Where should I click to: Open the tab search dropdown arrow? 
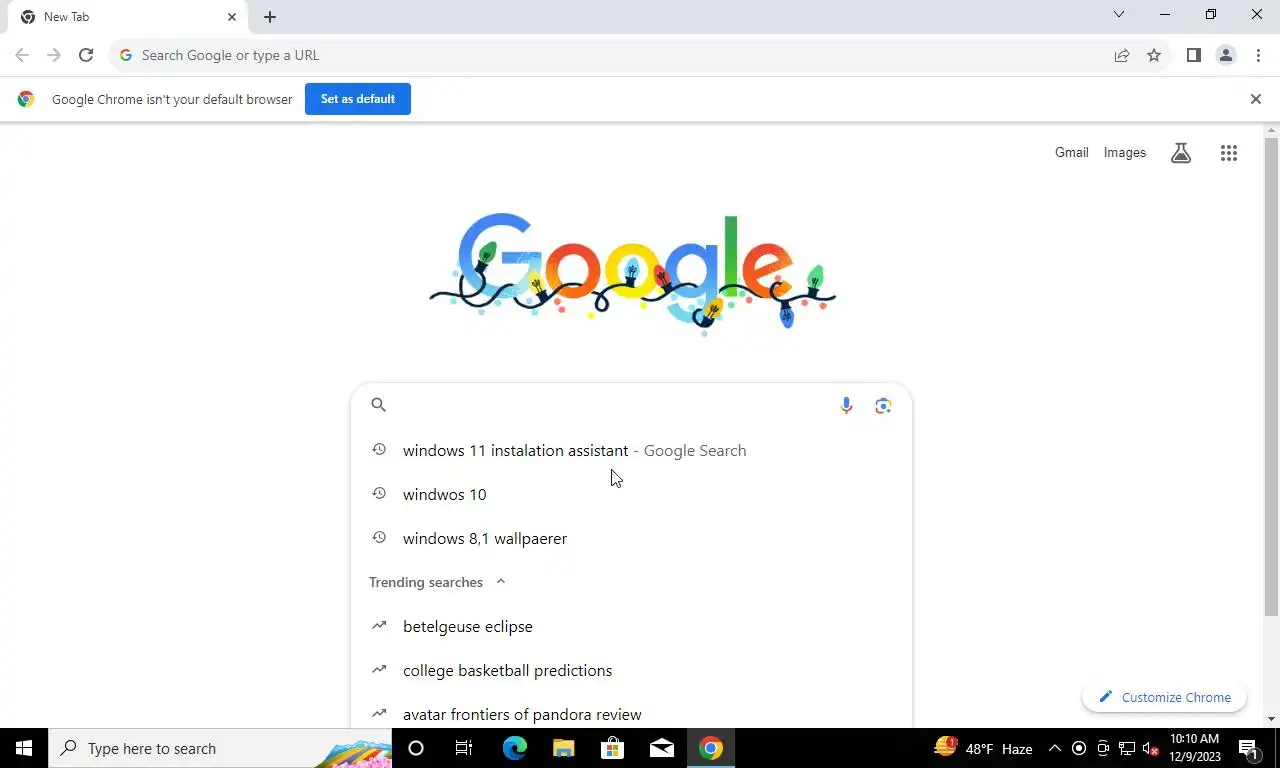click(x=1119, y=14)
